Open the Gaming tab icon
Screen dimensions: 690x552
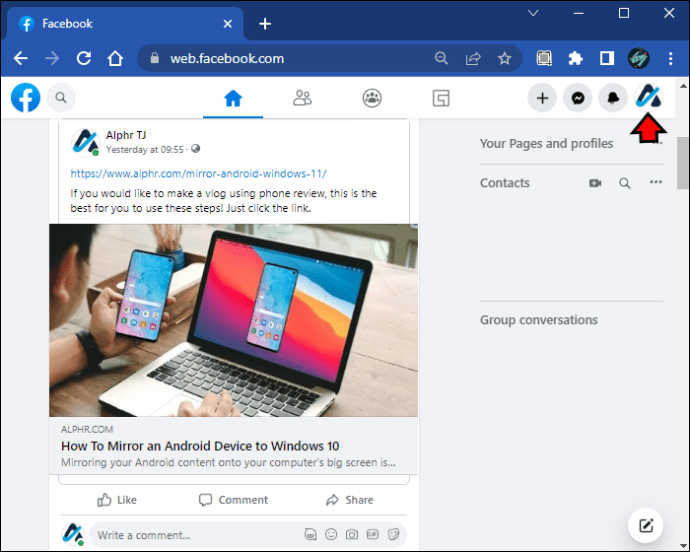coord(441,98)
